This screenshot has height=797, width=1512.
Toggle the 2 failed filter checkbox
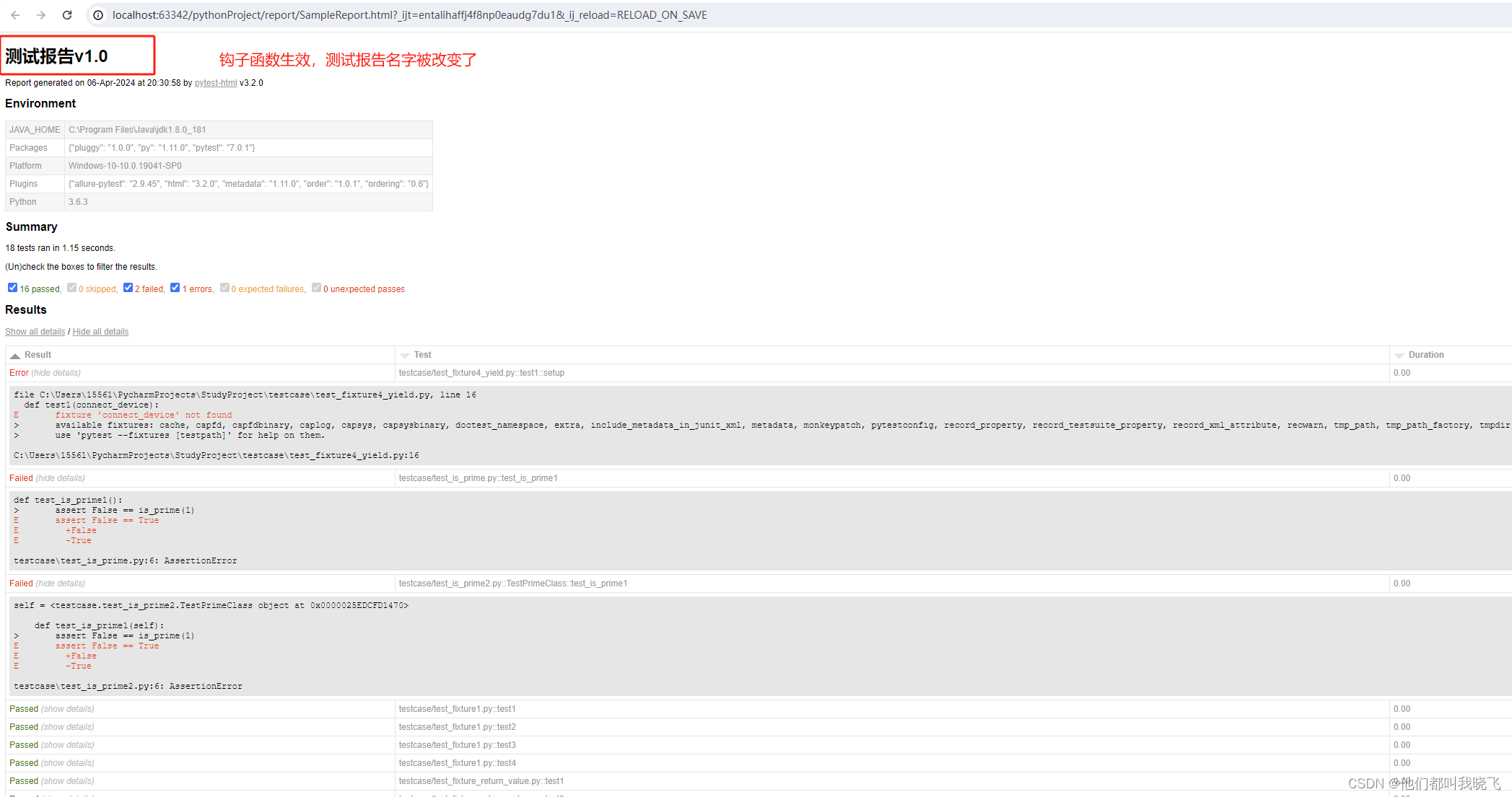click(128, 288)
